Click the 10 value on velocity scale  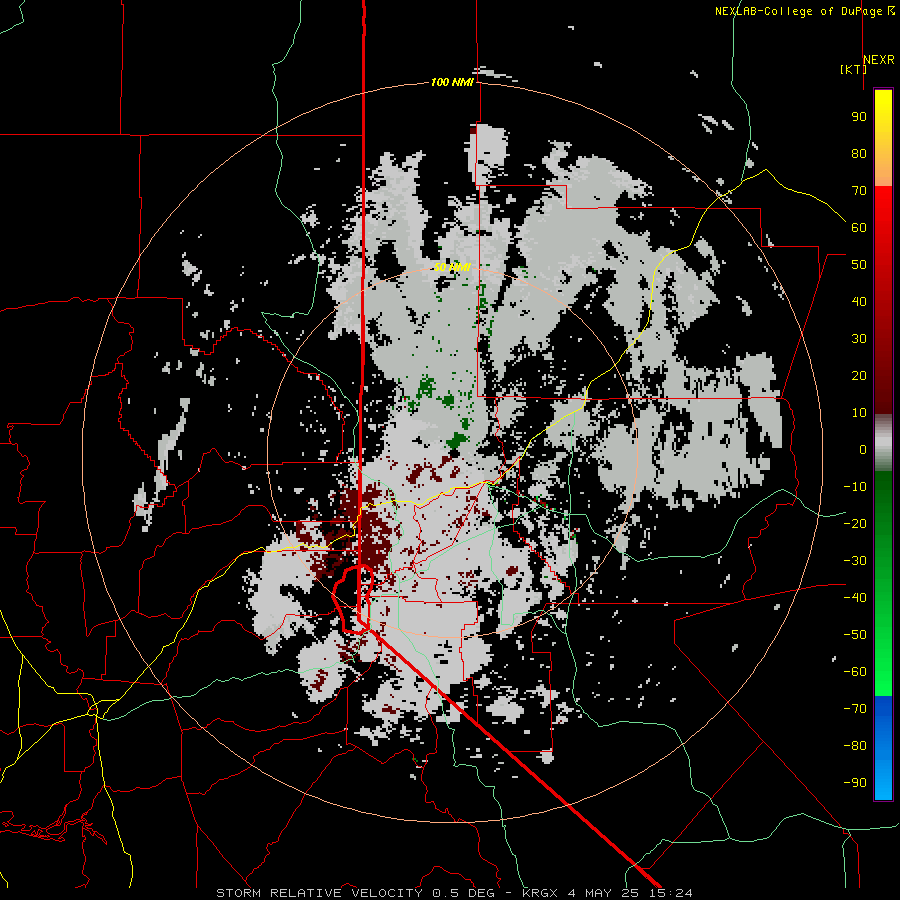pyautogui.click(x=859, y=413)
